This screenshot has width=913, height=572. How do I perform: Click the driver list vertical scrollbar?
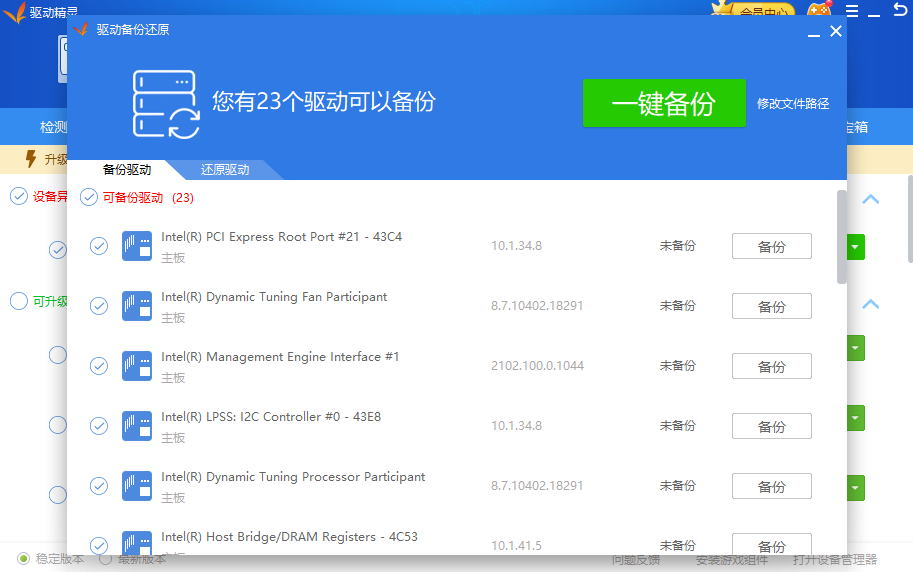[x=841, y=237]
